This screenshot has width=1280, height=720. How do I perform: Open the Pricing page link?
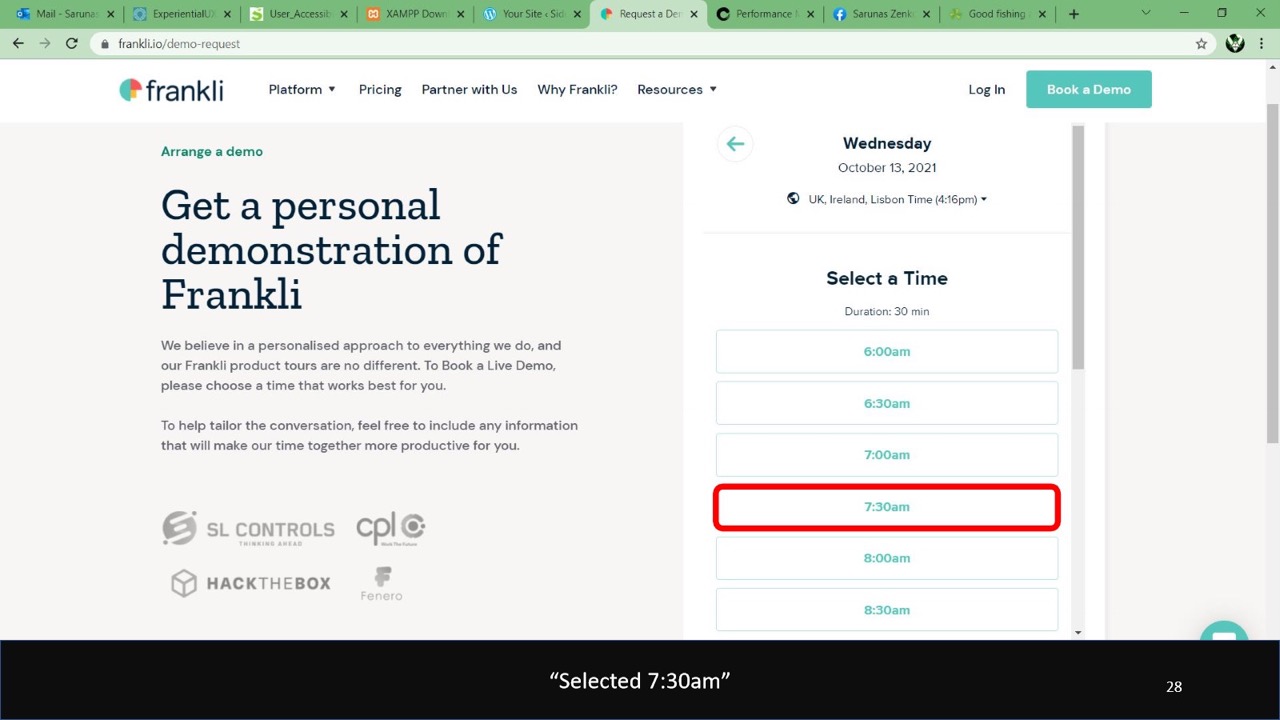pos(380,89)
